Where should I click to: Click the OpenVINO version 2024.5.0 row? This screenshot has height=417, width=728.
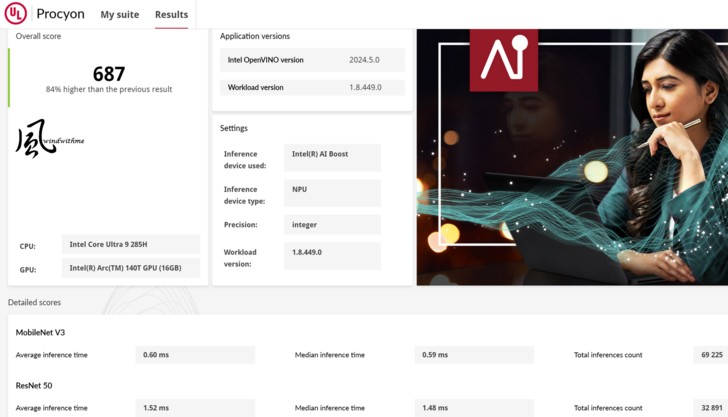(x=312, y=60)
